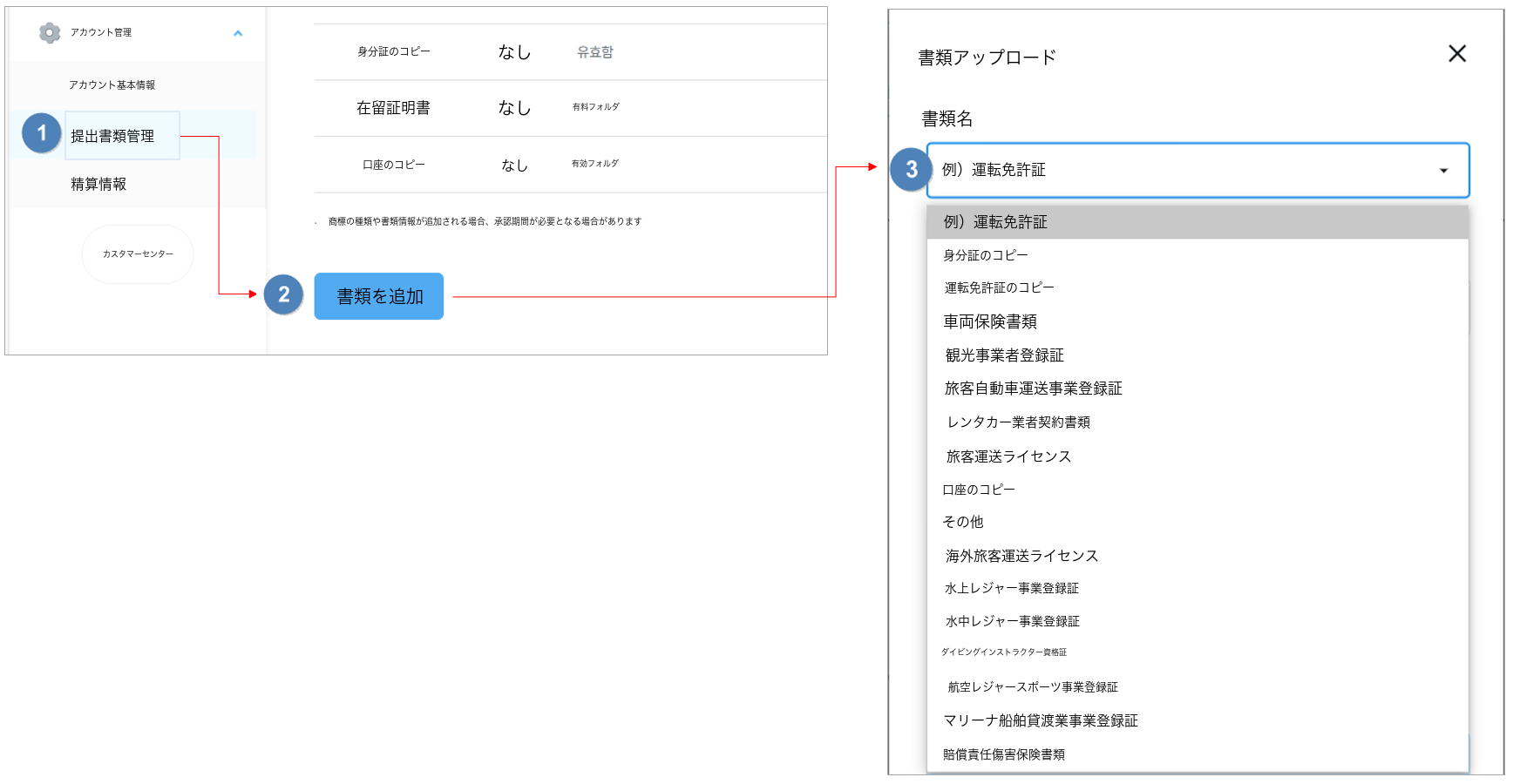Collapse the アカウント管理 section chevron
The height and width of the screenshot is (784, 1513).
(238, 33)
